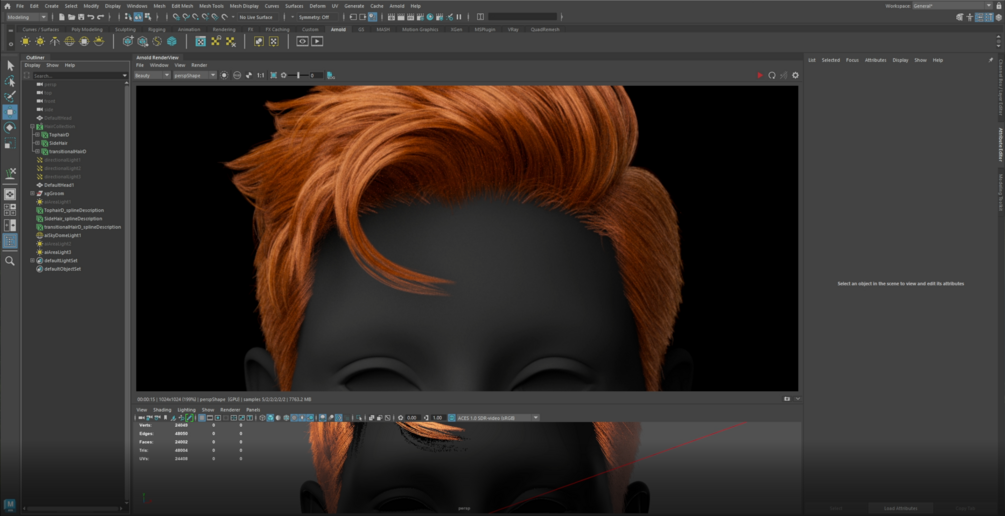This screenshot has width=1005, height=516.
Task: Click the No Live Surface field
Action: 256,17
